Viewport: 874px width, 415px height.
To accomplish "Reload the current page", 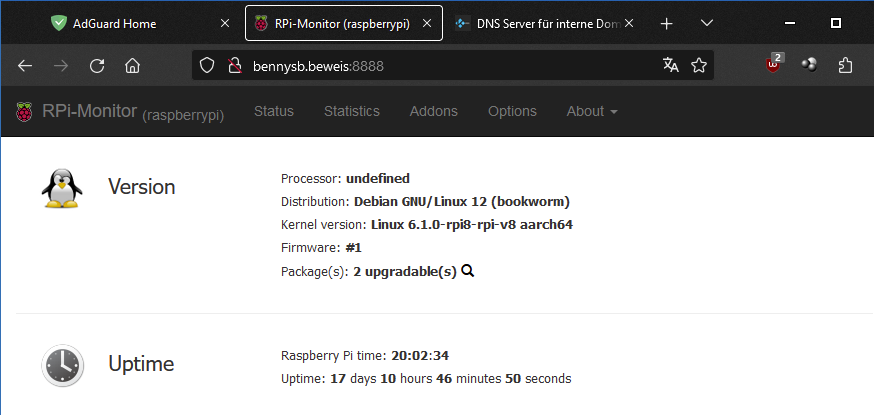I will 97,66.
